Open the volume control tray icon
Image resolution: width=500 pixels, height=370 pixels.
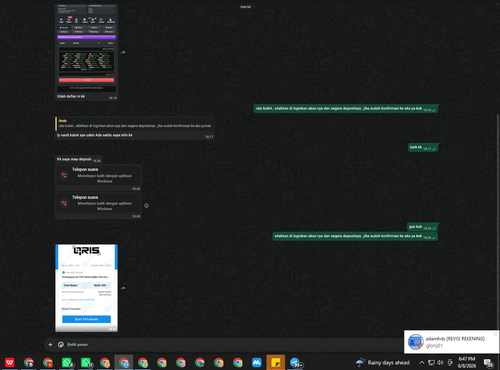point(440,362)
